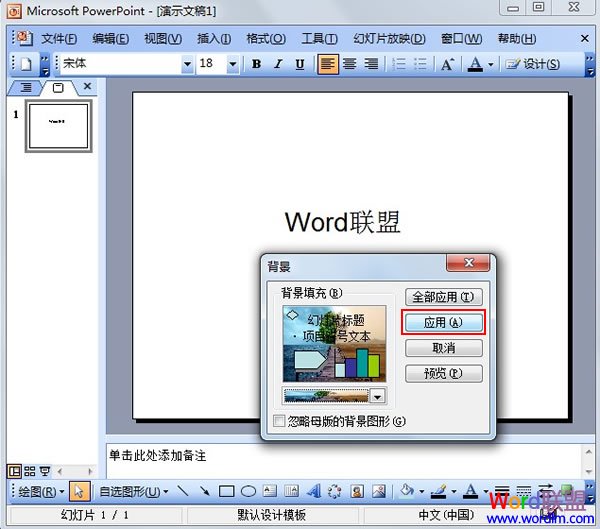Select the Line drawing tool

click(183, 491)
